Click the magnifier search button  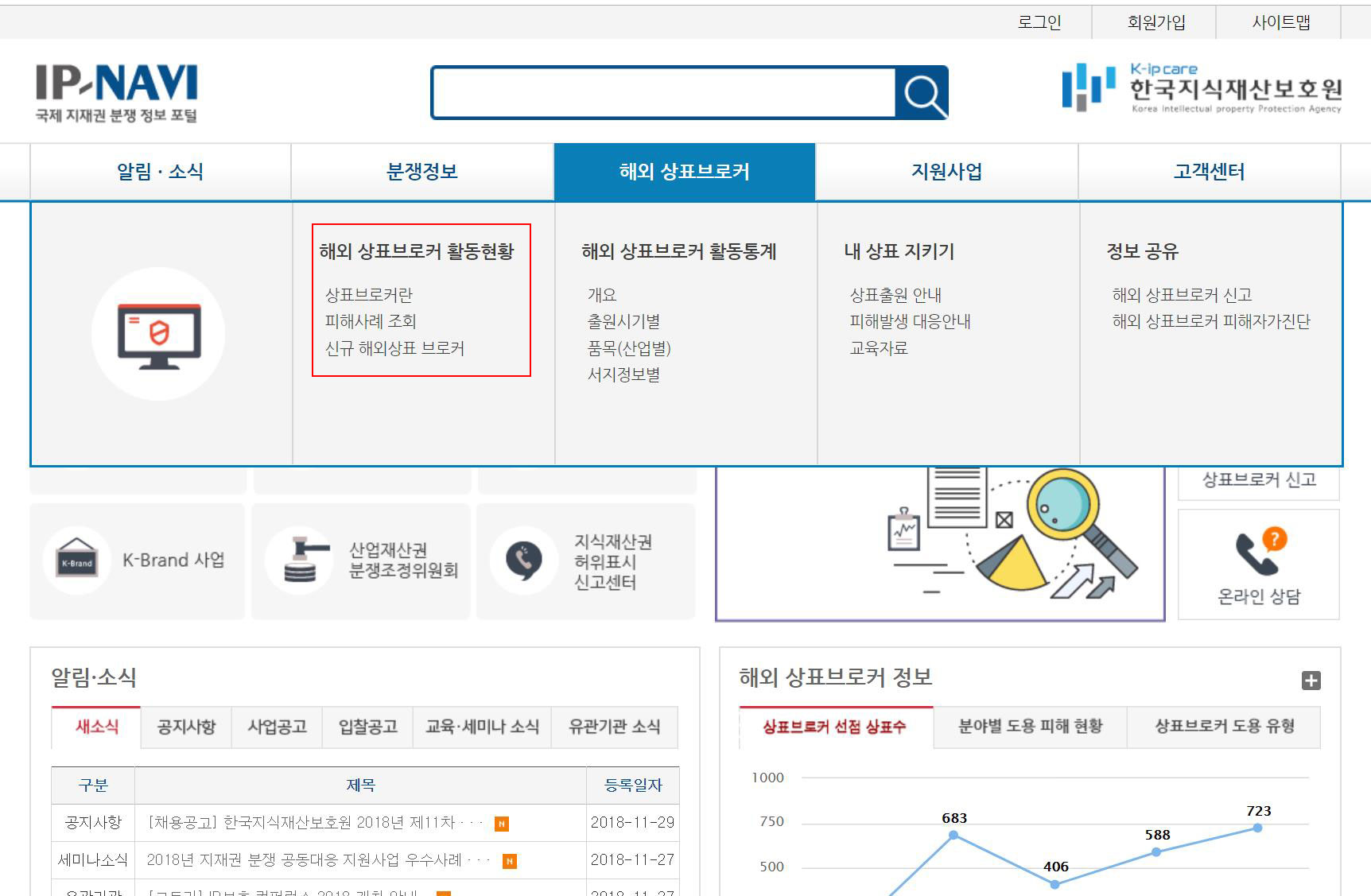922,93
